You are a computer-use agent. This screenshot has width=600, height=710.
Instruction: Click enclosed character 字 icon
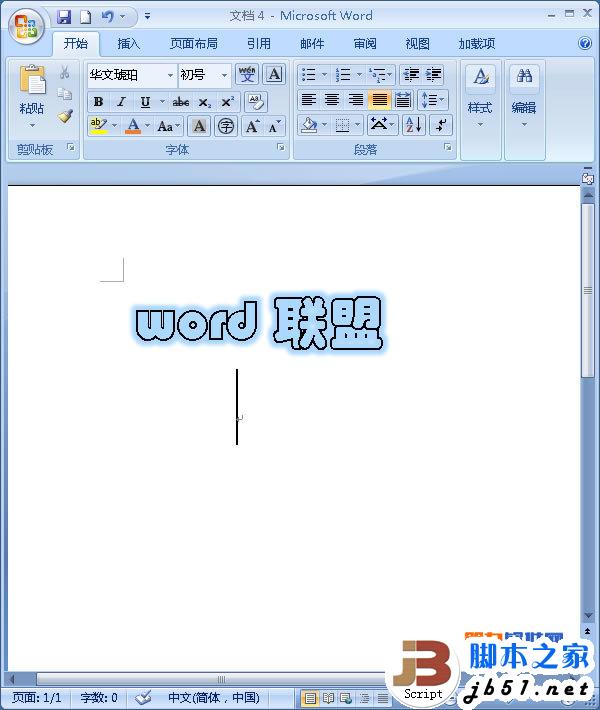[x=226, y=126]
